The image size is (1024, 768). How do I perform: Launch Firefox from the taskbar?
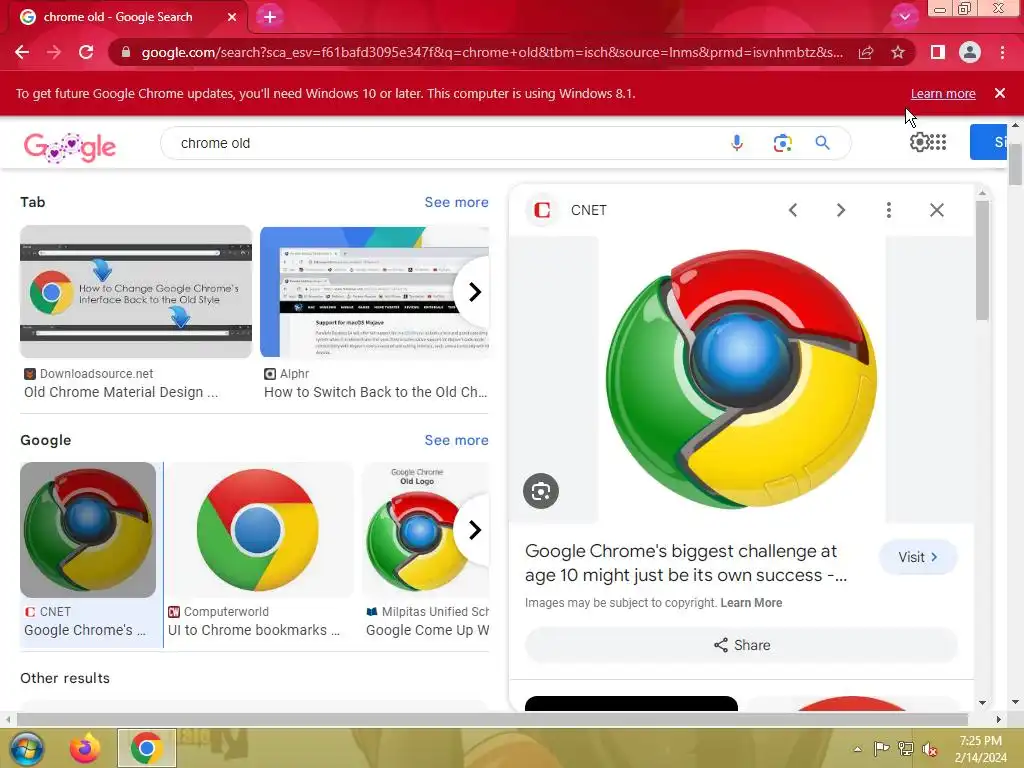point(85,748)
